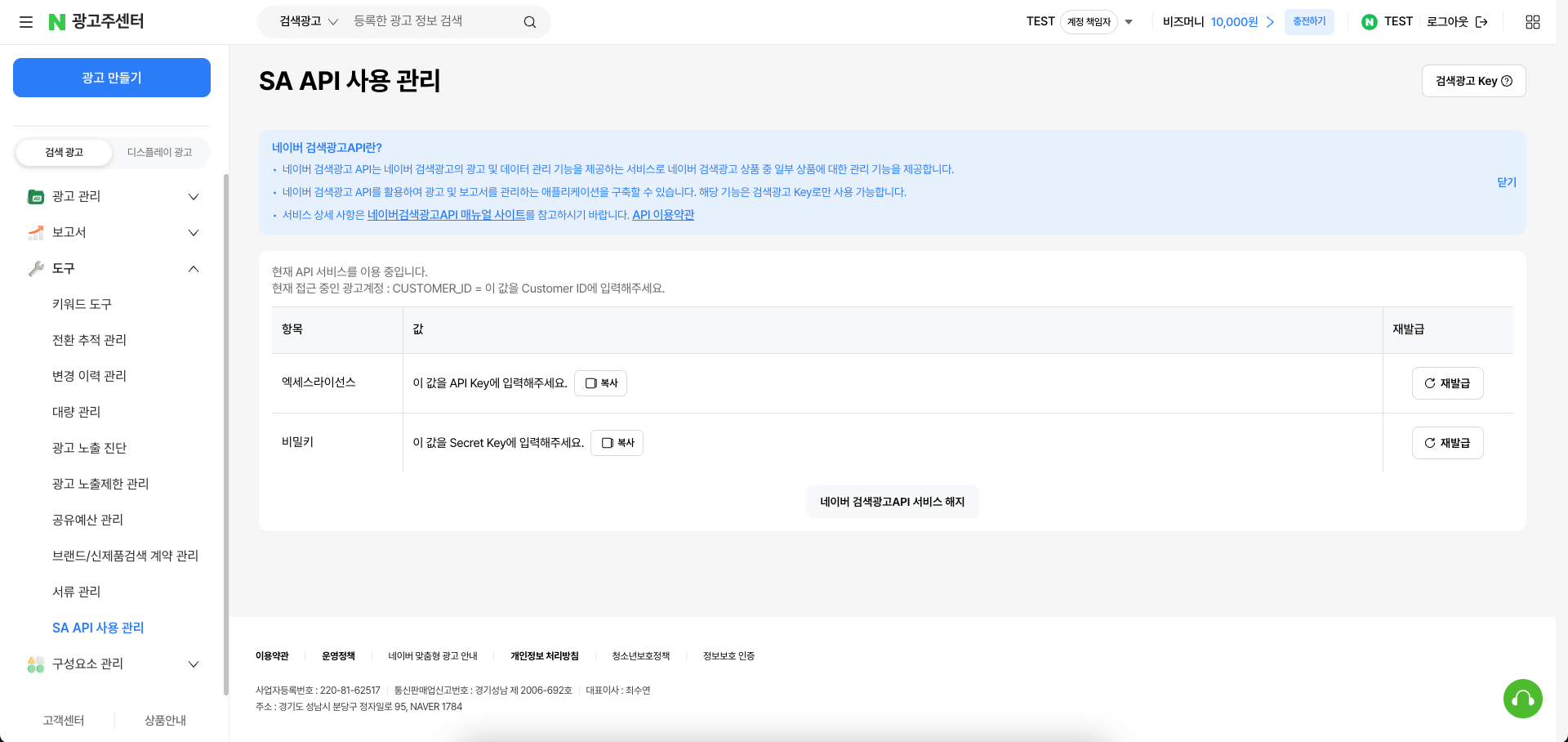Open the account dropdown arrow beside 계정 책임자
This screenshot has width=1568, height=742.
tap(1129, 22)
